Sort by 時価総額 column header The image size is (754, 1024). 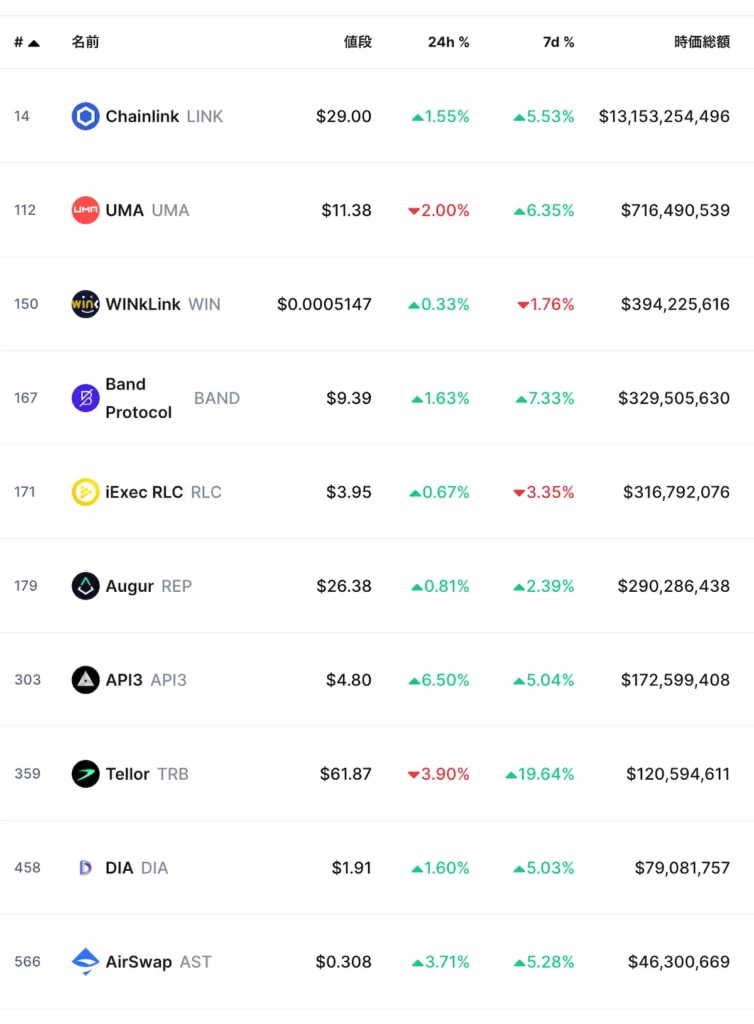(702, 43)
